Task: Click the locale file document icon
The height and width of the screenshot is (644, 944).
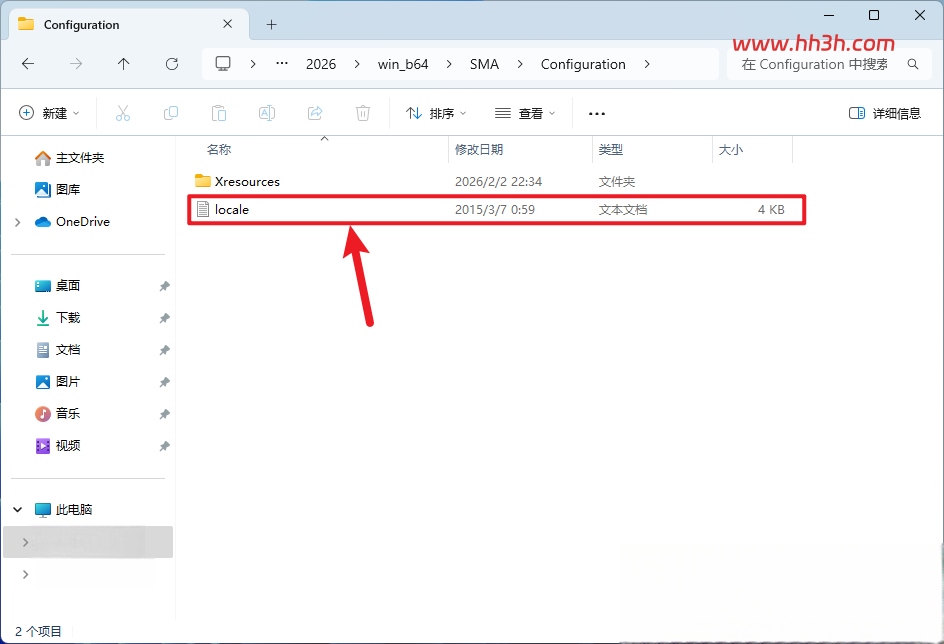Action: point(203,209)
